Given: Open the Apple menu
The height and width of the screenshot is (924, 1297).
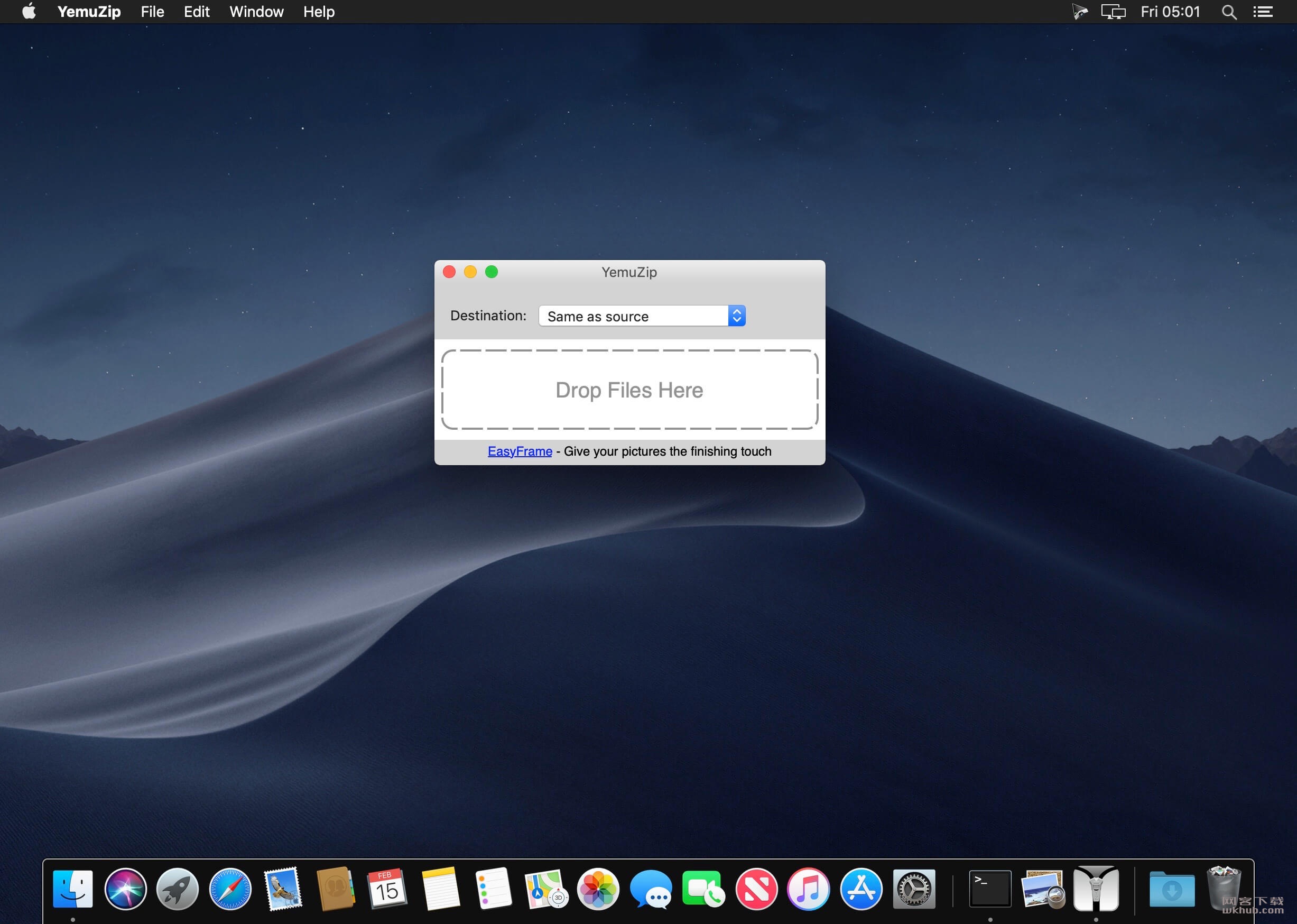Looking at the screenshot, I should 29,12.
